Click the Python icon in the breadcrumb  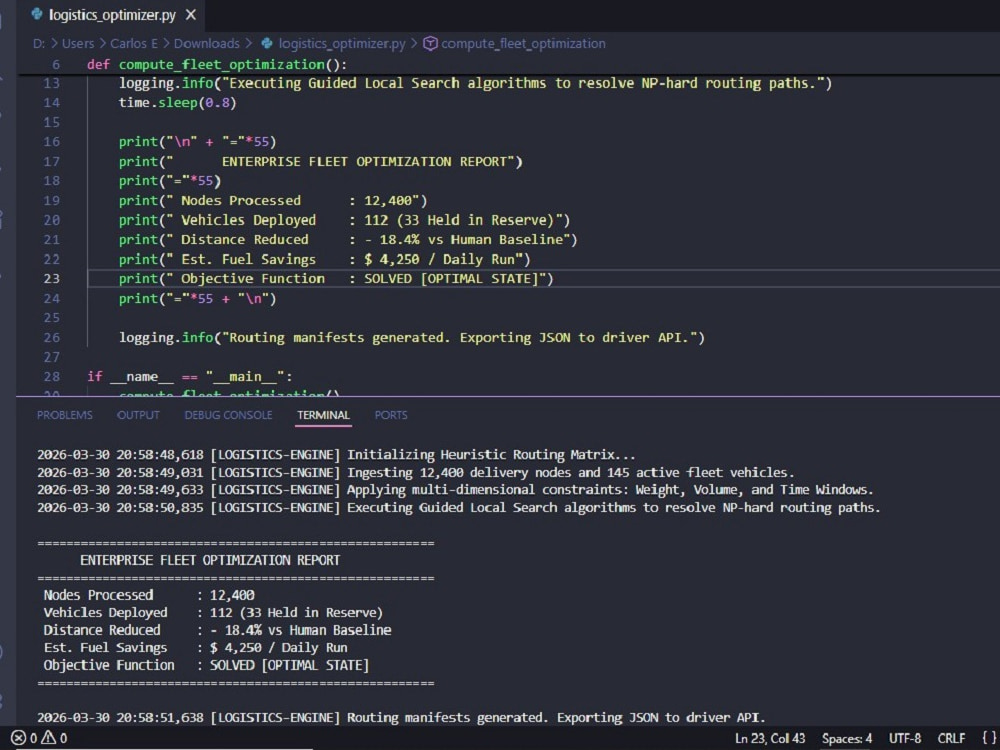tap(267, 43)
